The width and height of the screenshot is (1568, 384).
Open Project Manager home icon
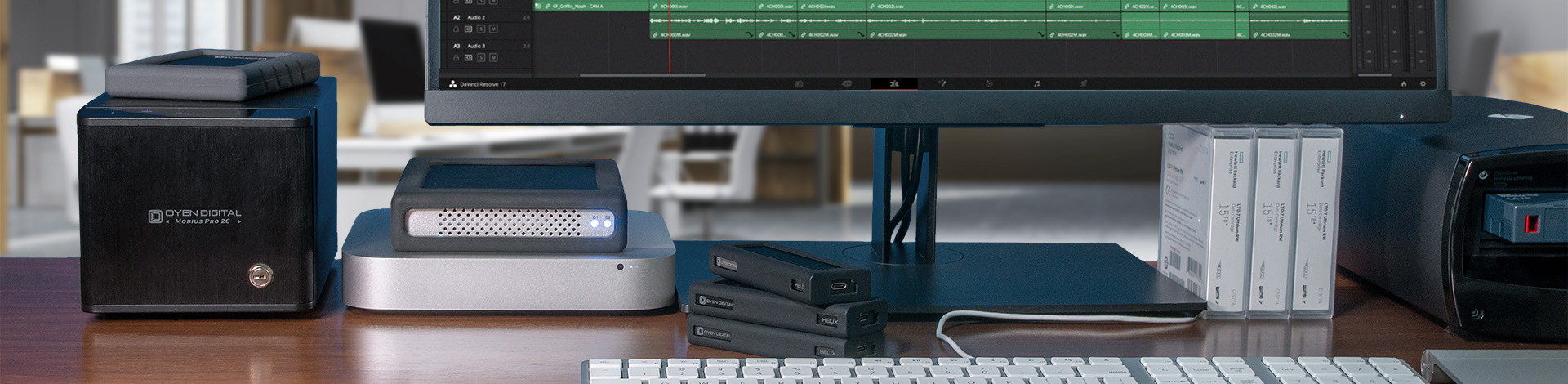pyautogui.click(x=1404, y=84)
